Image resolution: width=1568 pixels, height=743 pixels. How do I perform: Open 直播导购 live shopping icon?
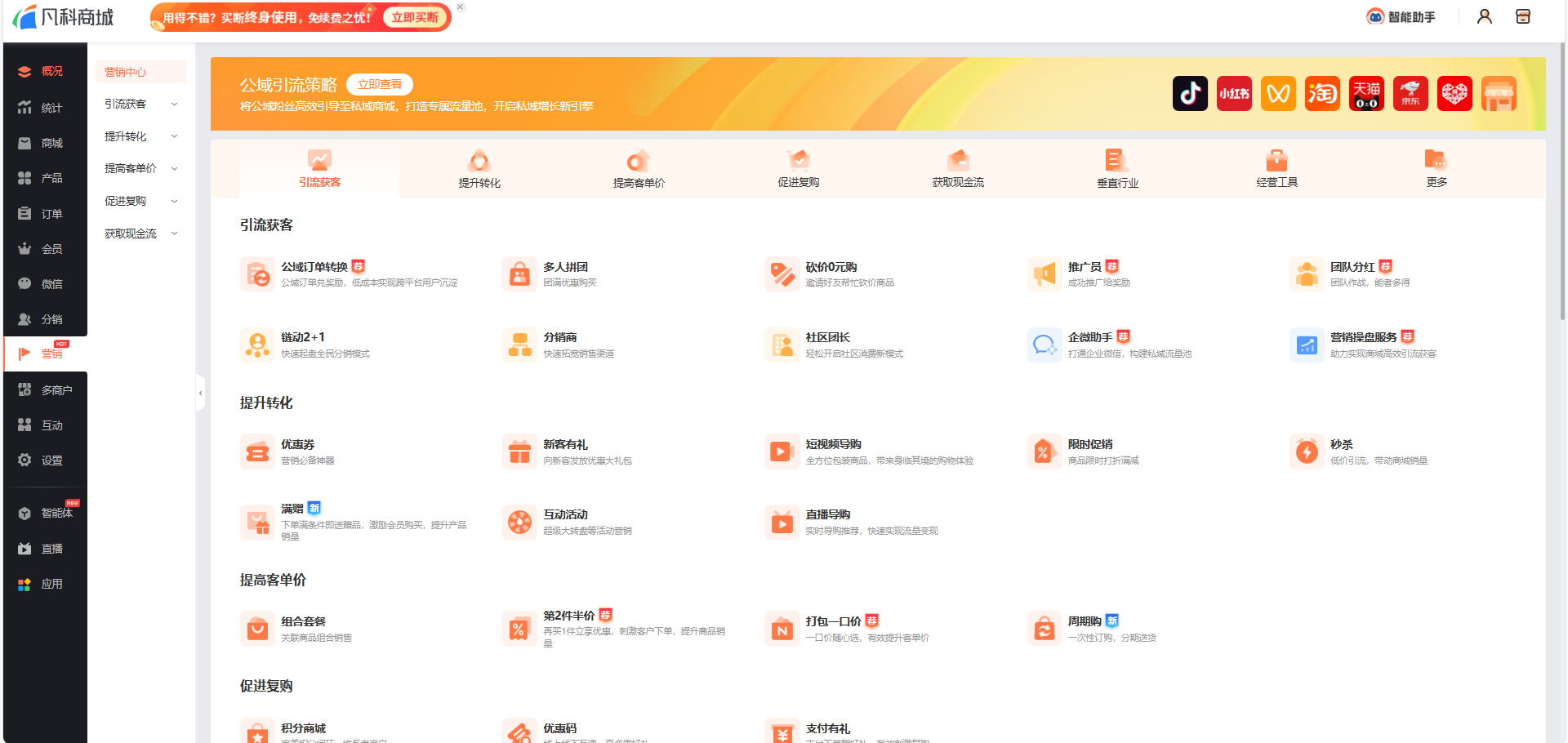pyautogui.click(x=782, y=522)
